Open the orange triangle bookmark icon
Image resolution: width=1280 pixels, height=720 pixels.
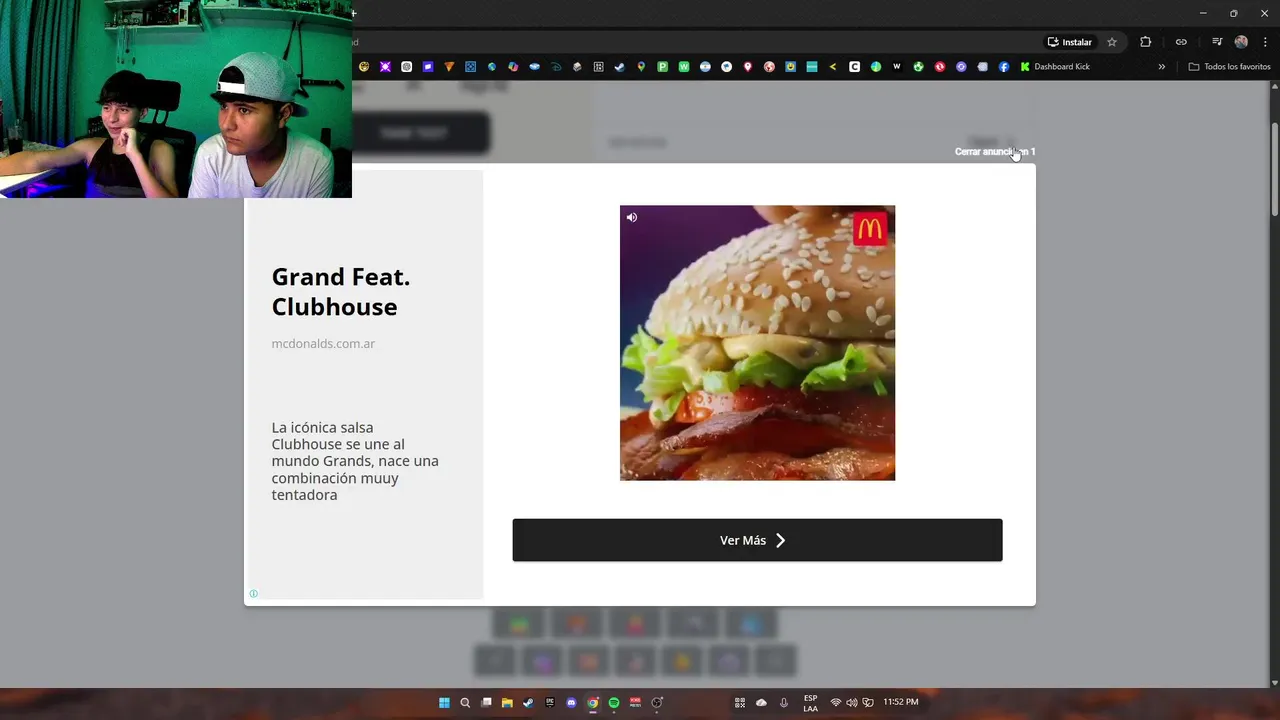(x=448, y=67)
